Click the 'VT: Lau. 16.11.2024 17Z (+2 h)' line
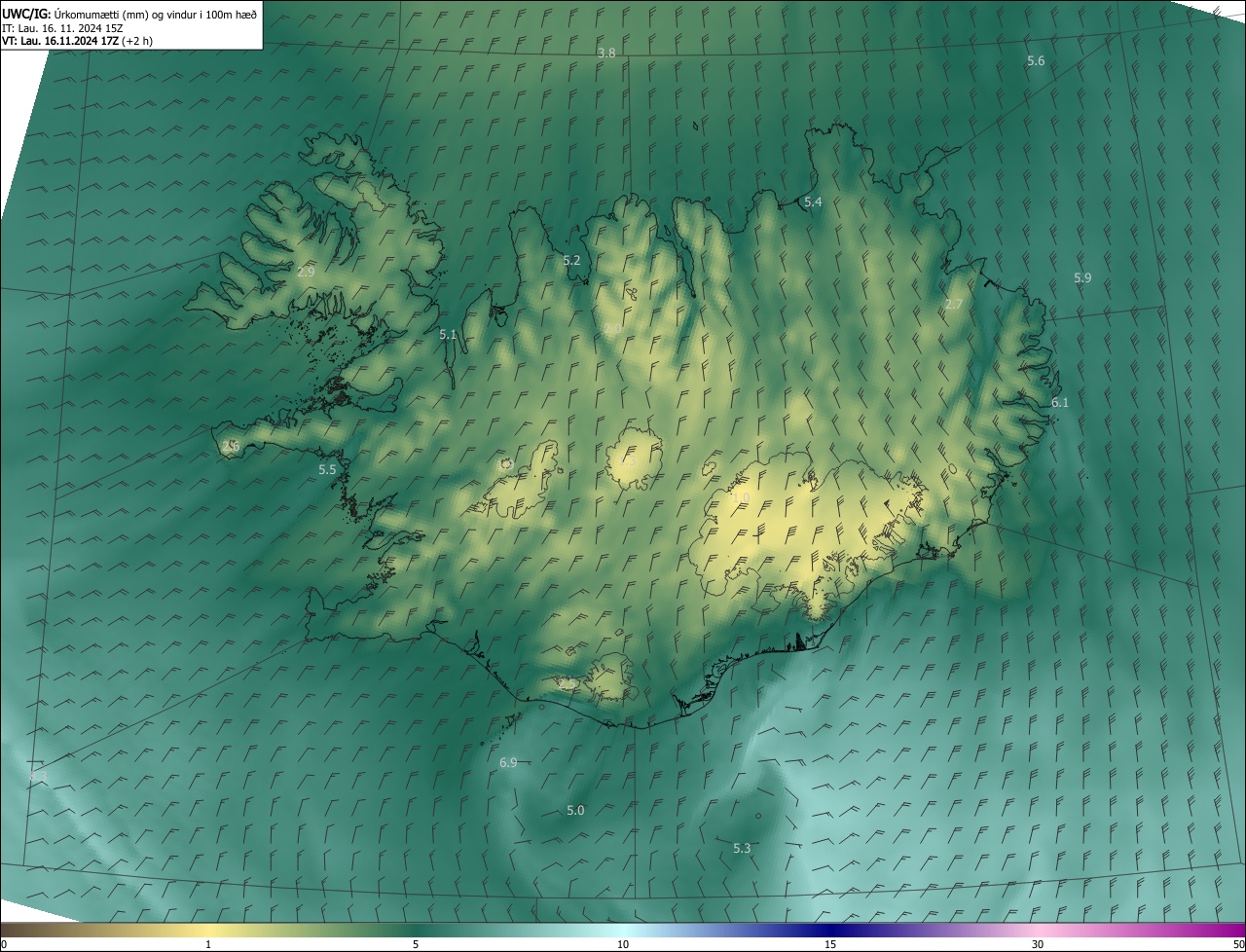This screenshot has width=1246, height=952. pos(77,41)
